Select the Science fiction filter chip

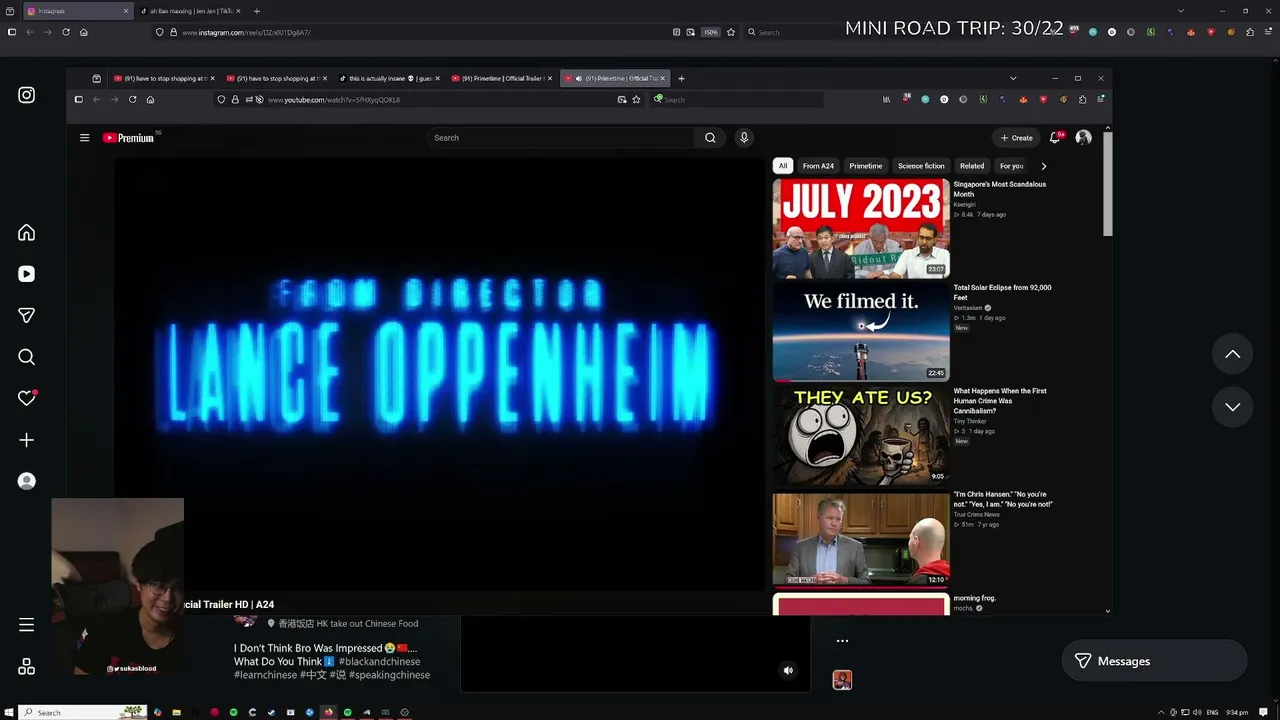click(x=921, y=166)
